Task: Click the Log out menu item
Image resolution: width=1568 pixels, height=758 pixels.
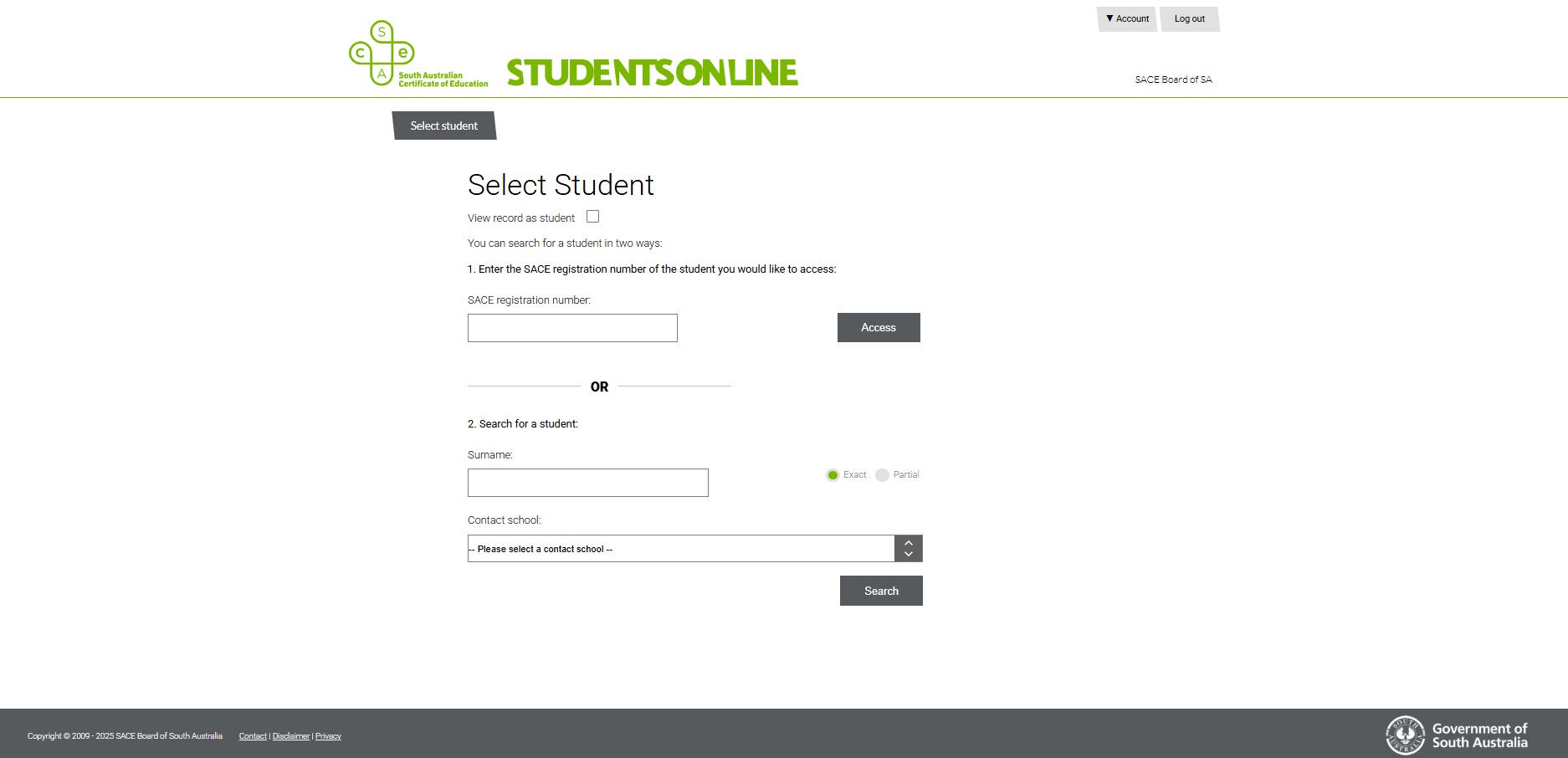Action: click(x=1189, y=19)
